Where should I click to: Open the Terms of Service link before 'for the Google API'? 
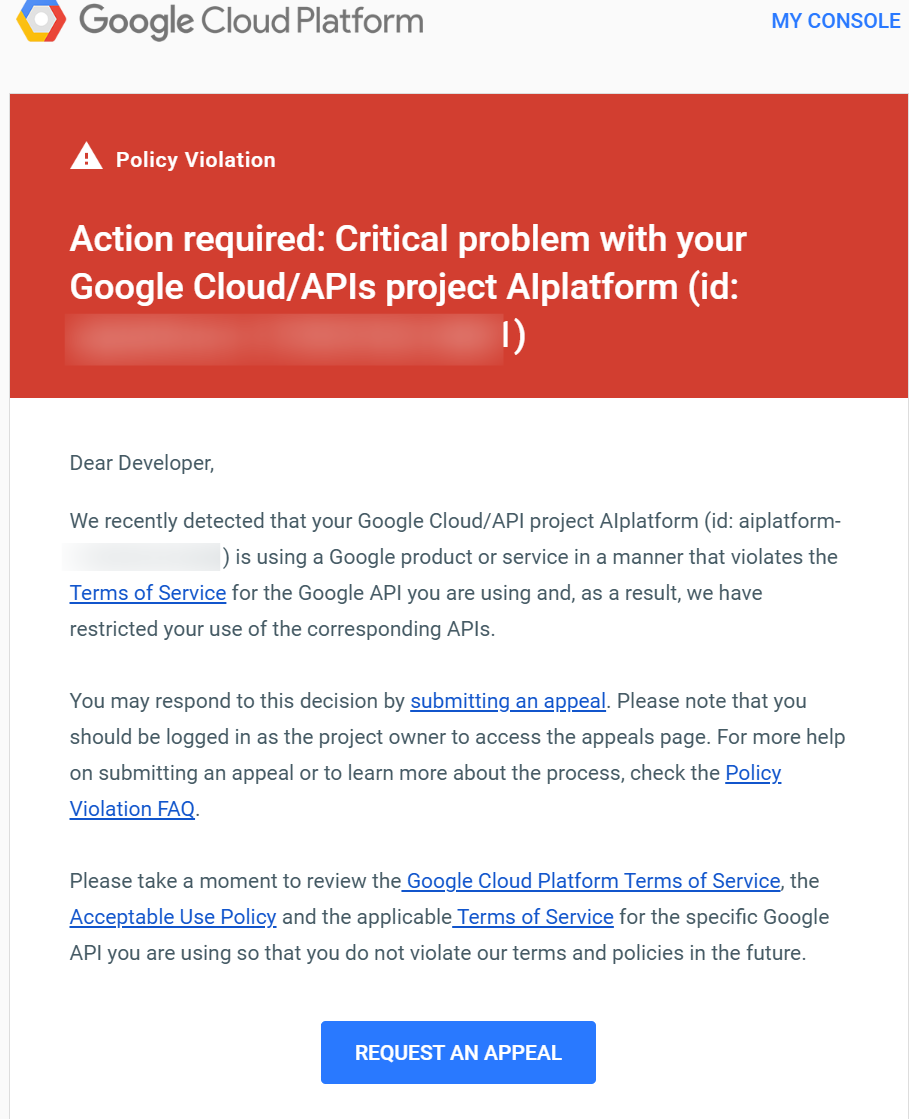(148, 593)
